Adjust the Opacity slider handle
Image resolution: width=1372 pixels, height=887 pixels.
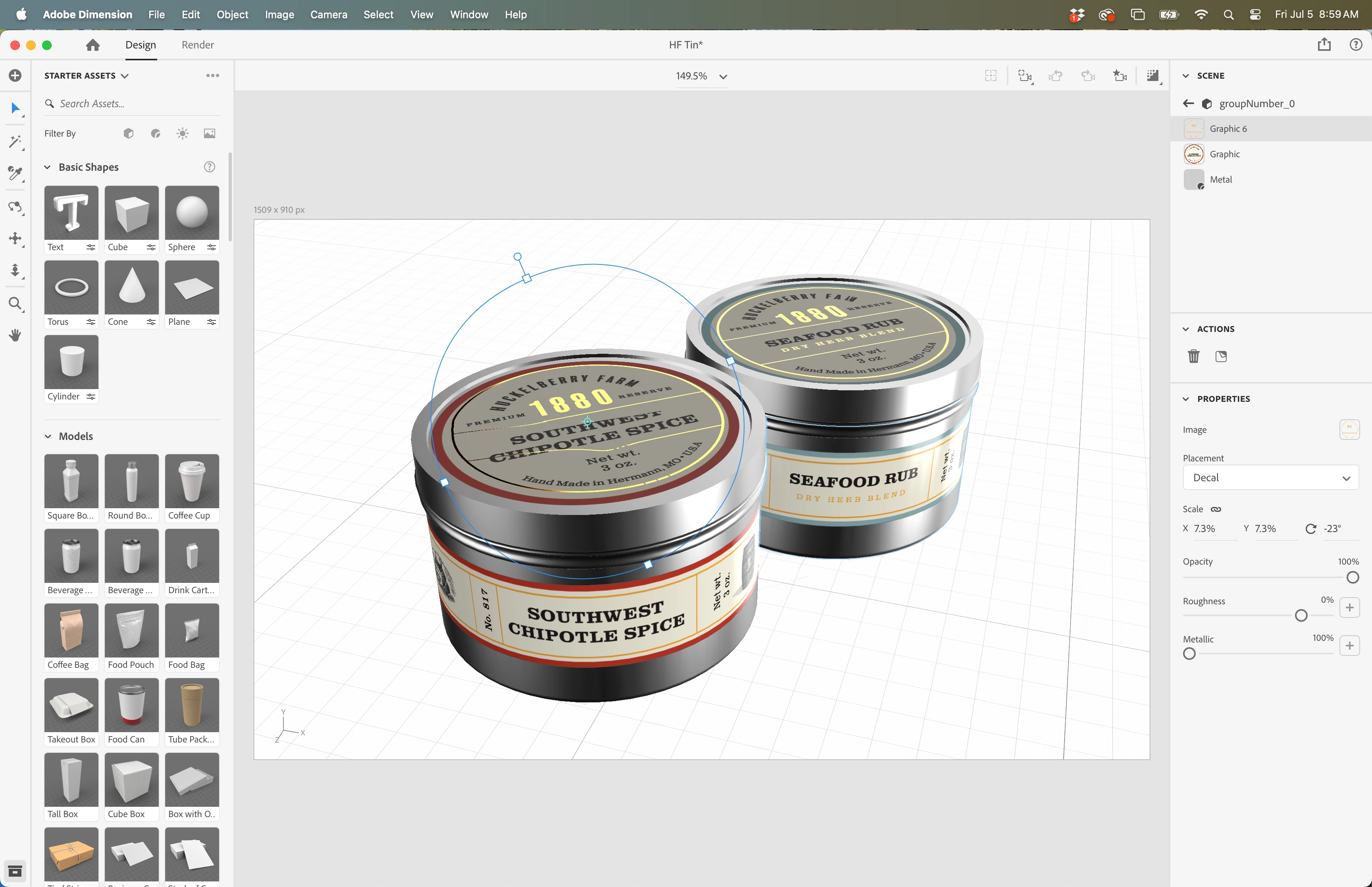tap(1353, 577)
